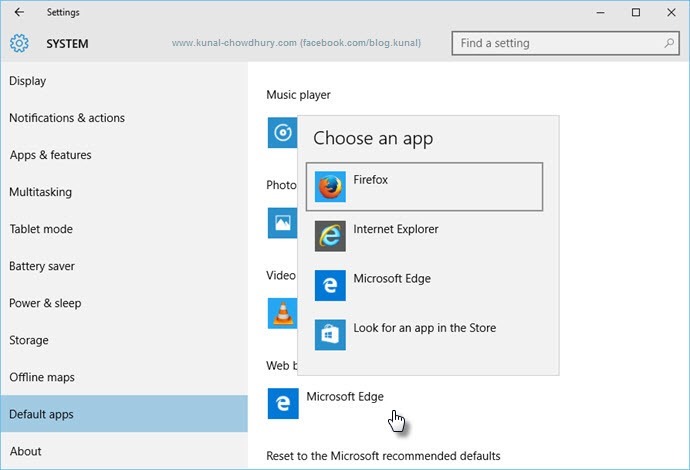
Task: Open Notifications & actions settings
Action: click(124, 118)
